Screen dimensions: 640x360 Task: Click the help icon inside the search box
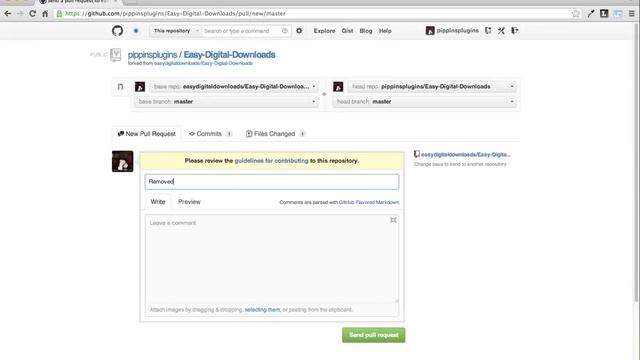285,31
